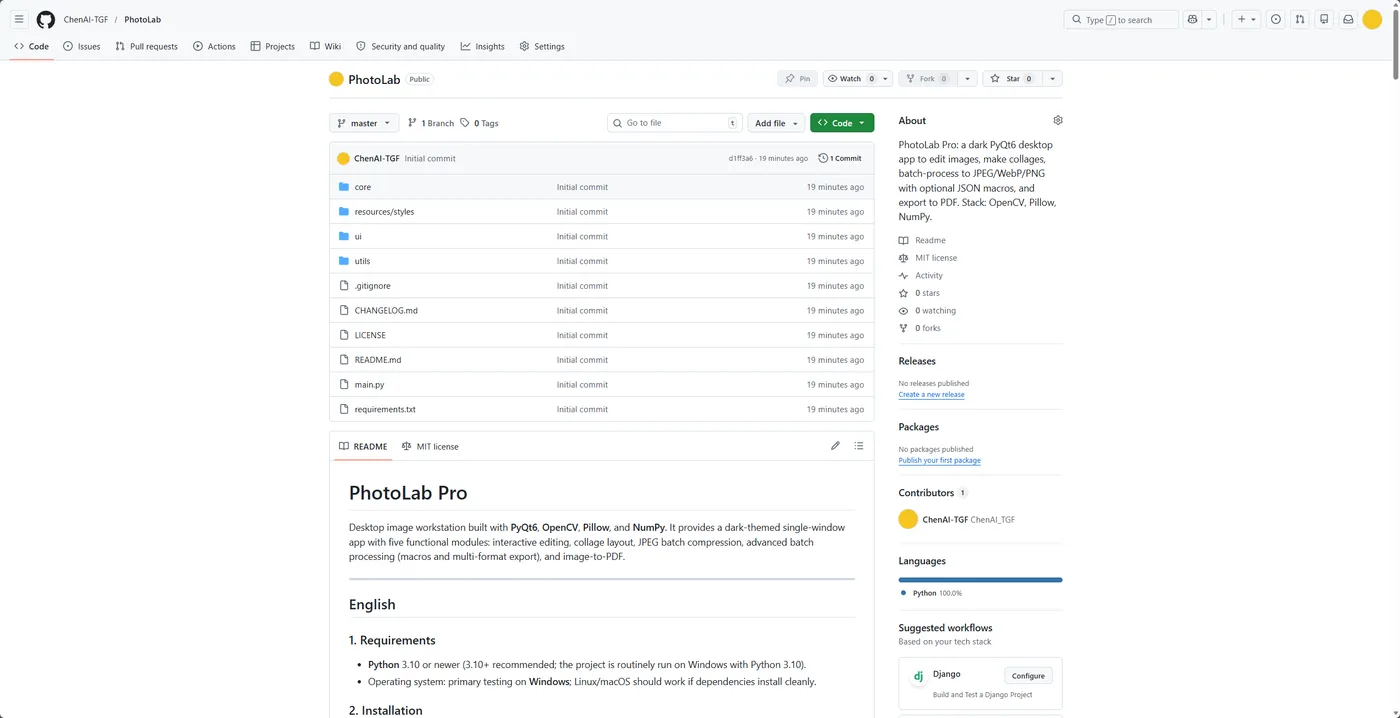Open the Add file dropdown
The height and width of the screenshot is (718, 1400).
coord(776,123)
